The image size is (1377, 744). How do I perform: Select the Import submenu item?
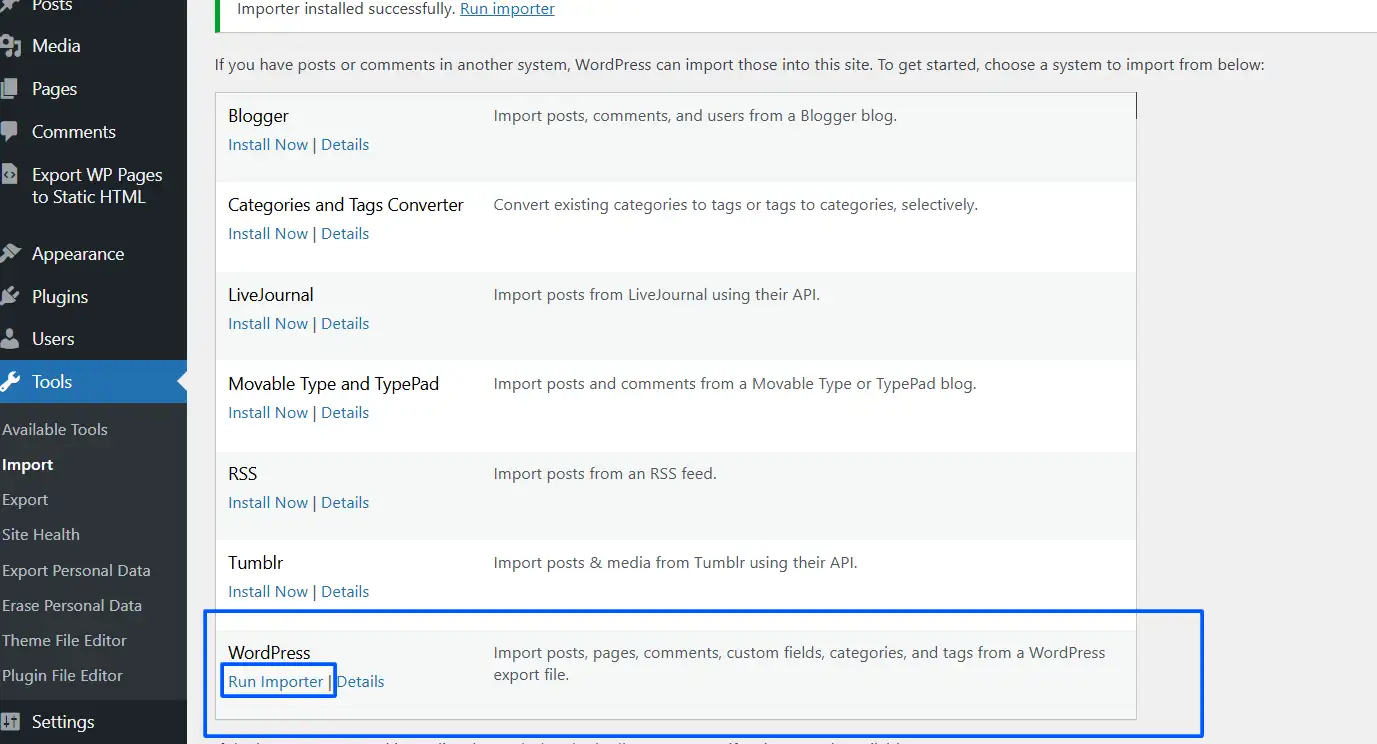pyautogui.click(x=28, y=465)
